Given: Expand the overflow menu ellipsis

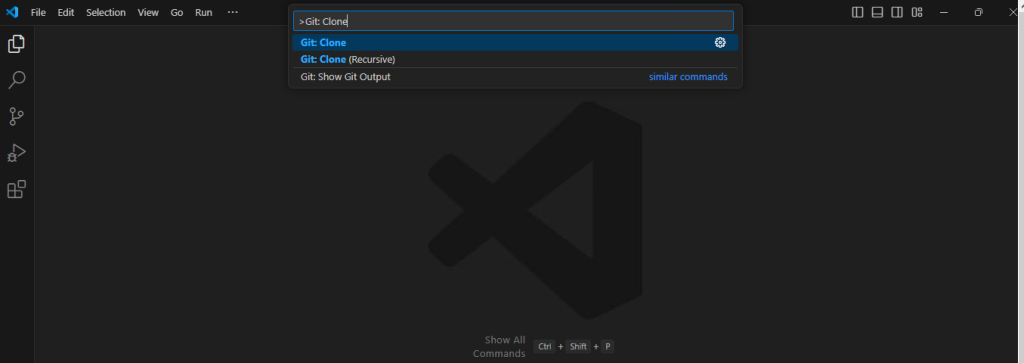Looking at the screenshot, I should click(x=233, y=12).
